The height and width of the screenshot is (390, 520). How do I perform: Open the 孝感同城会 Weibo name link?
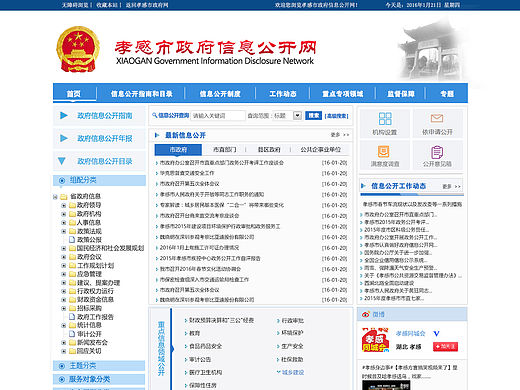[410, 333]
